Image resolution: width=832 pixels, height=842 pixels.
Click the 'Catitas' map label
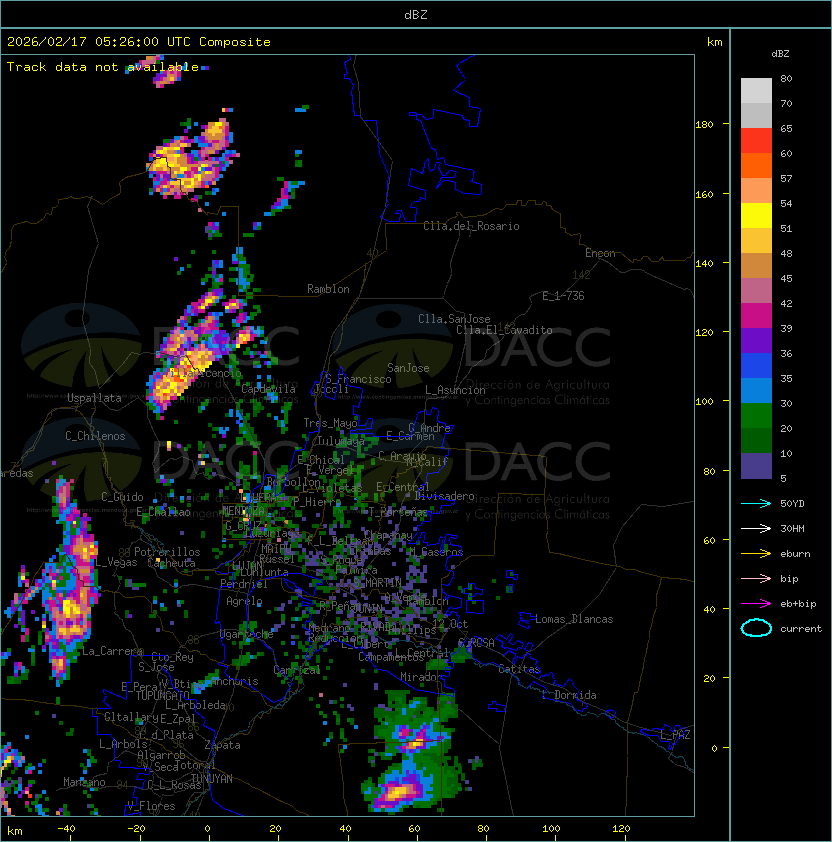519,669
